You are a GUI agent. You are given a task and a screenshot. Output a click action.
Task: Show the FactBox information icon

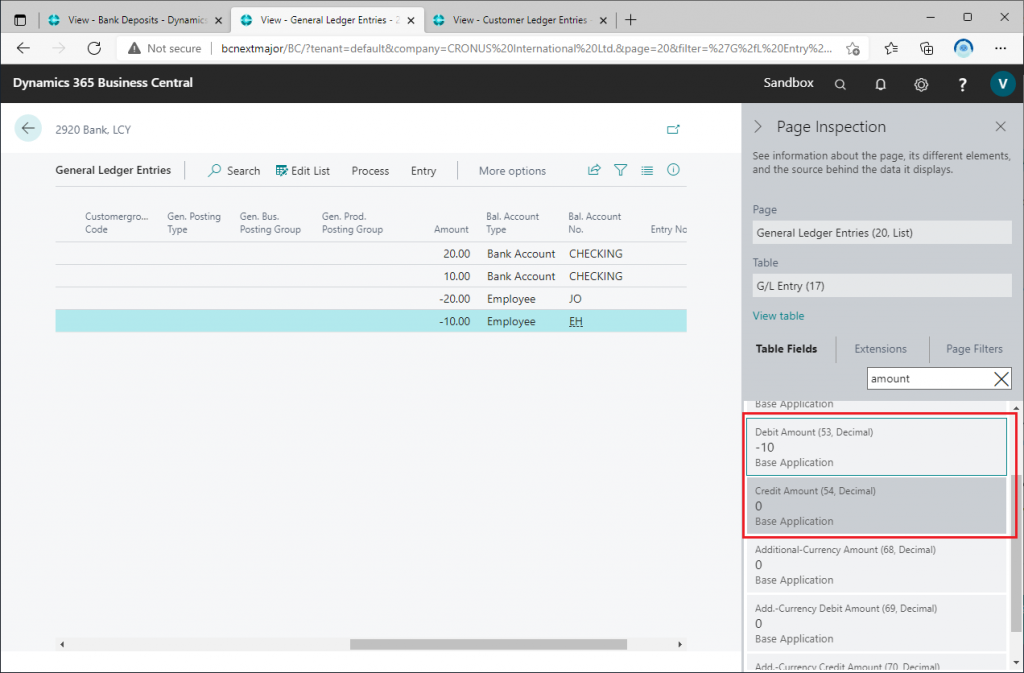pyautogui.click(x=673, y=170)
